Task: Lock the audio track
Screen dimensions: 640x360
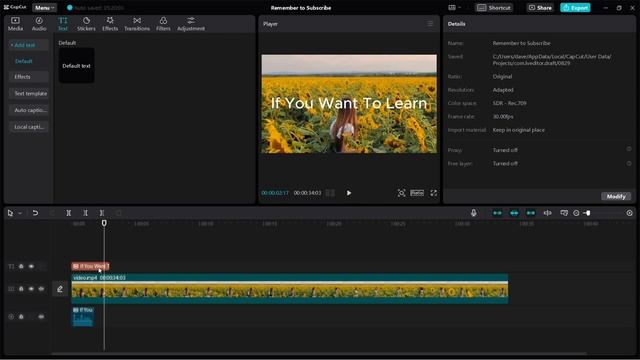Action: click(x=21, y=316)
